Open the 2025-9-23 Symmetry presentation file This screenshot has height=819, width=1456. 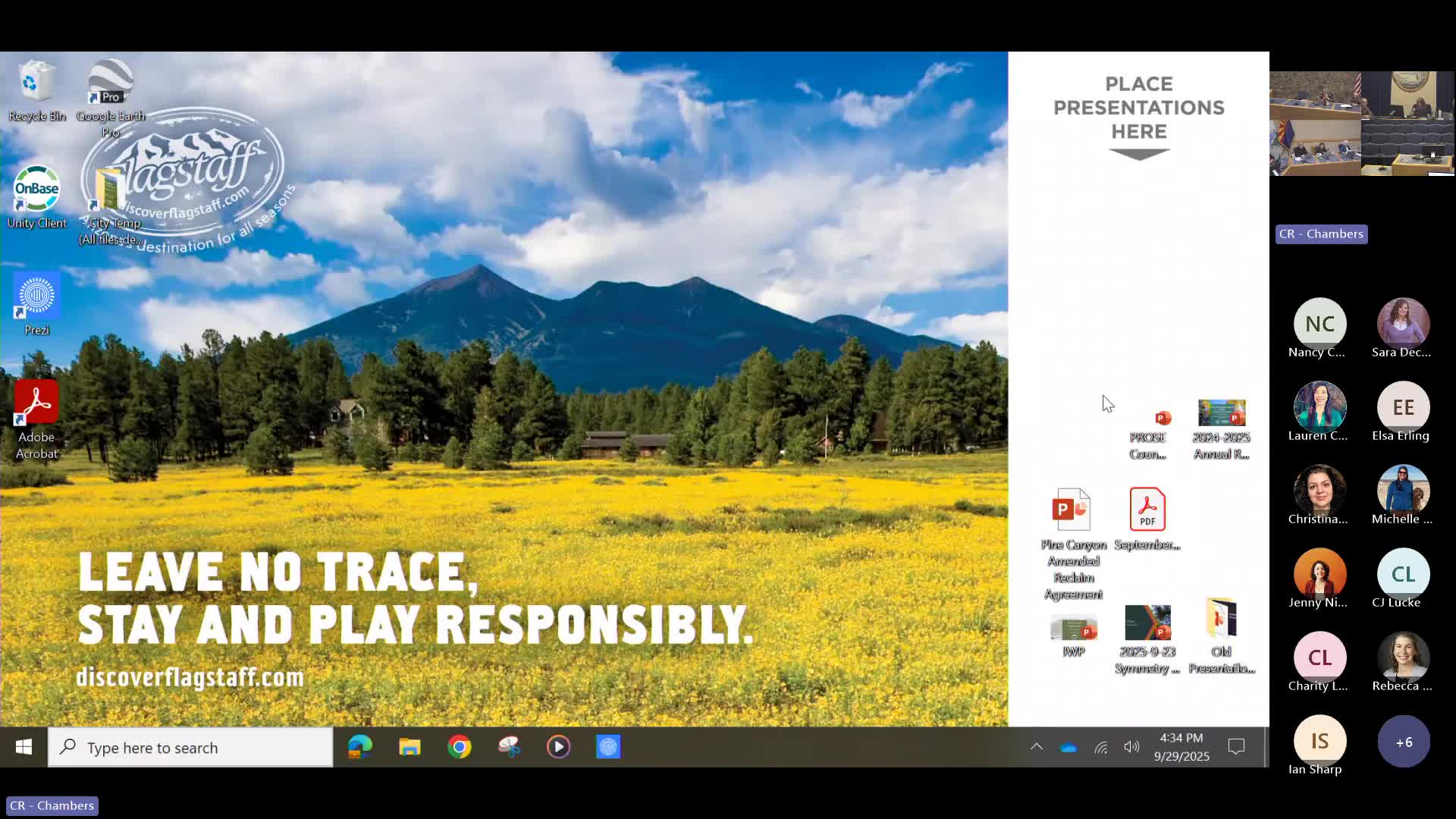(1147, 623)
